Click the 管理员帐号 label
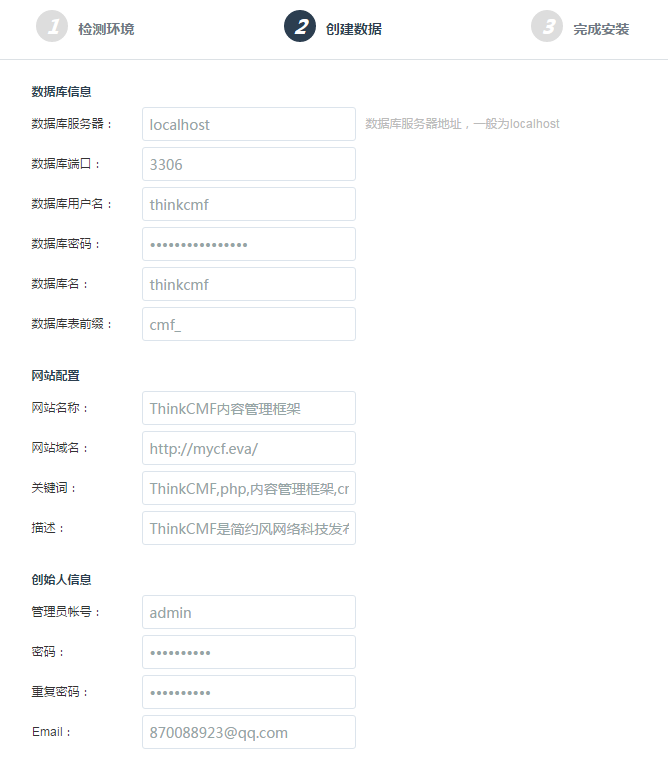Viewport: 668px width, 758px height. click(66, 612)
